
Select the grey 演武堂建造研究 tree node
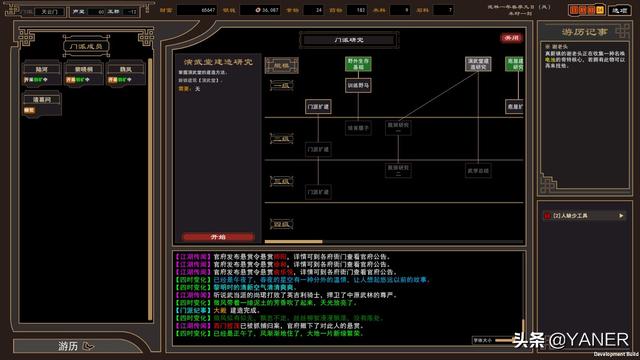click(x=478, y=64)
